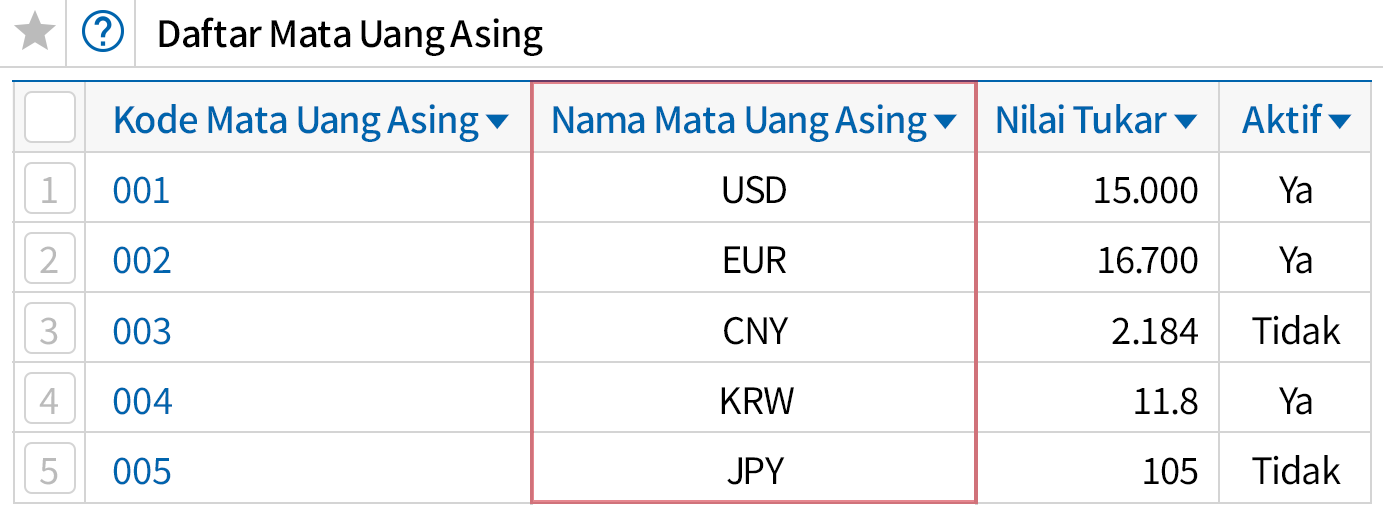Open Kode Mata Uang Asing column dropdown
The width and height of the screenshot is (1383, 517).
tap(497, 122)
